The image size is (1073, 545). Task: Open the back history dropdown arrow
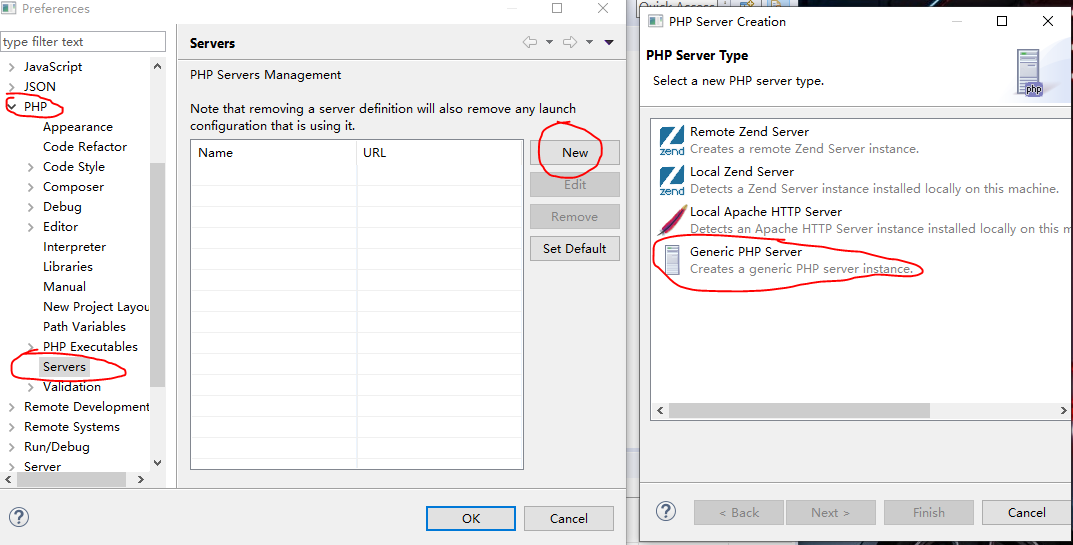549,42
